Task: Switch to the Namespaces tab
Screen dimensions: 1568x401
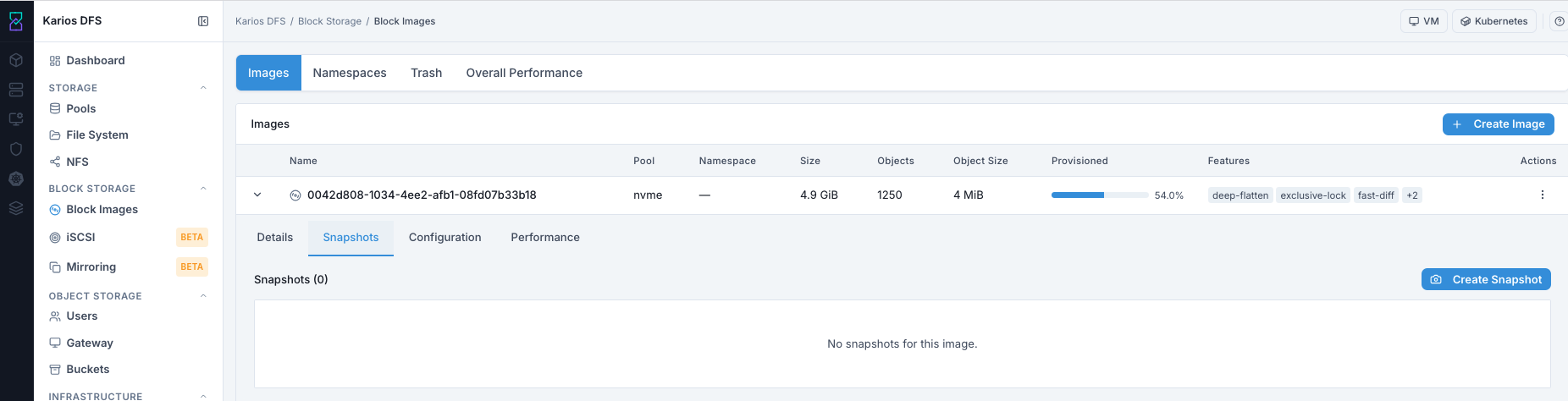Action: click(350, 73)
